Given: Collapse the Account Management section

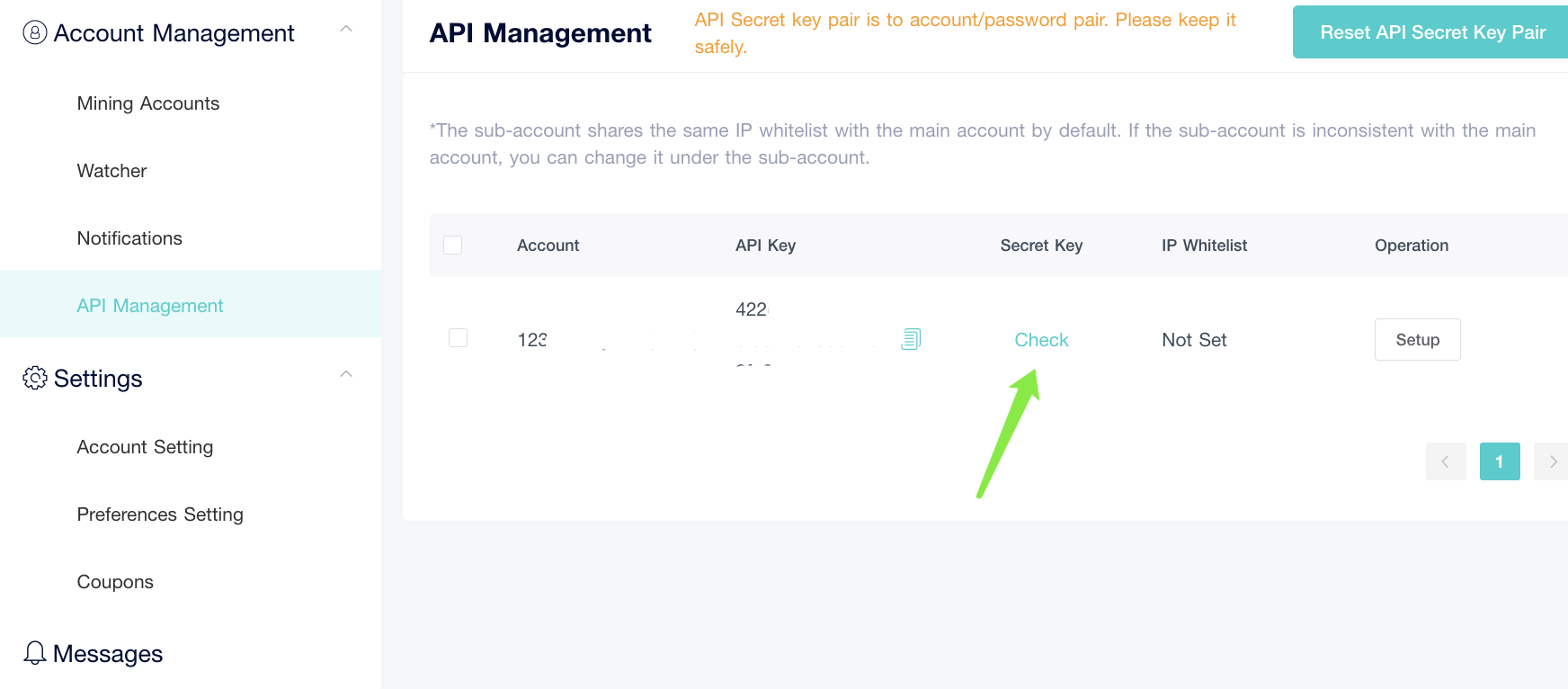Looking at the screenshot, I should [x=346, y=28].
